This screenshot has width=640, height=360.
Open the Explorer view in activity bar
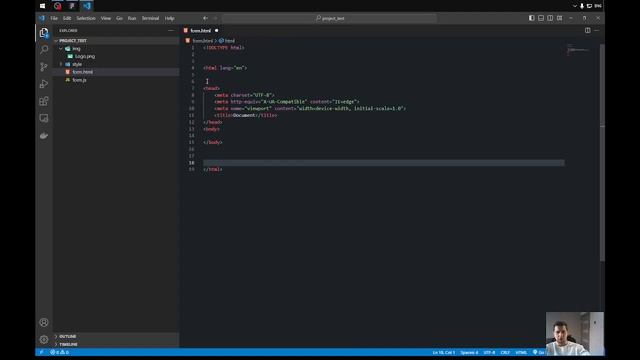click(44, 33)
